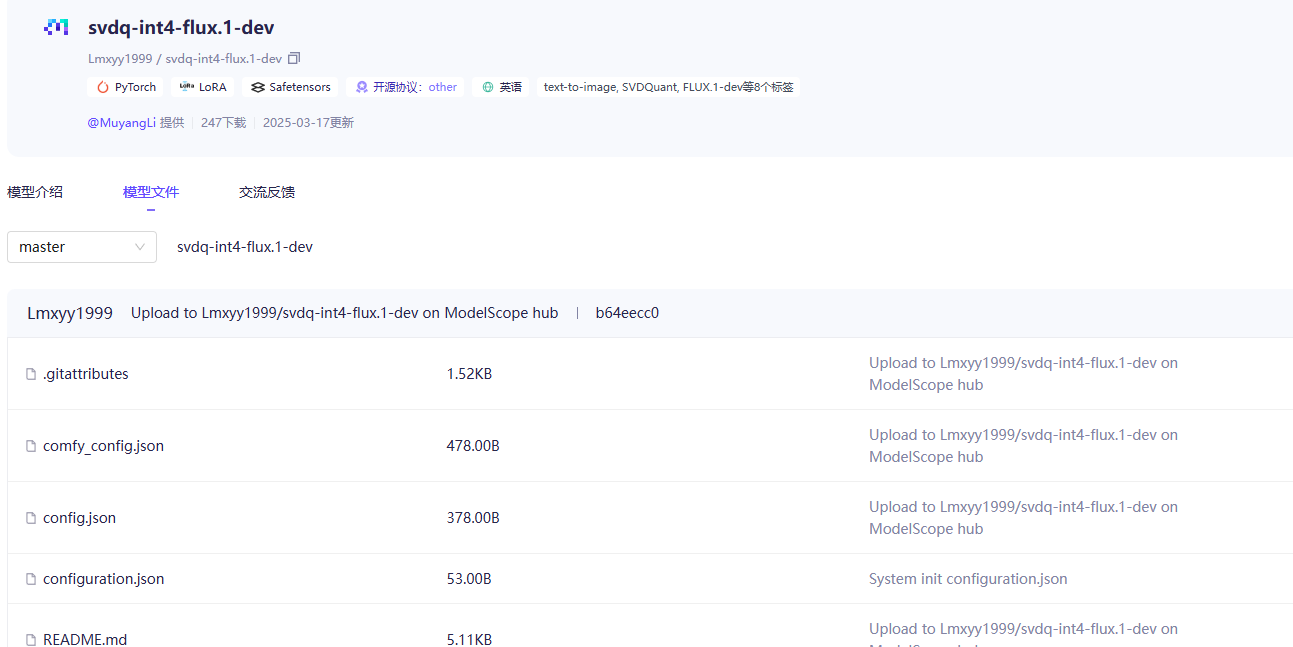Click the 478.00B file size

coord(473,446)
